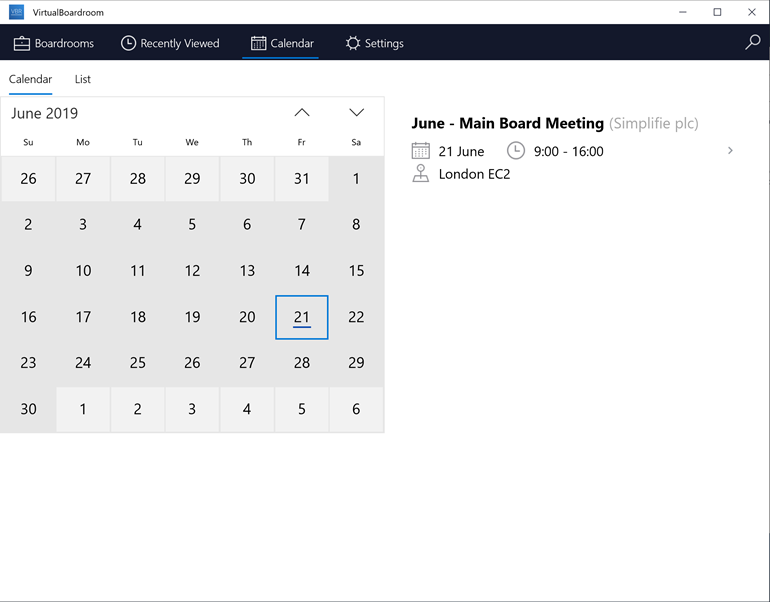Click the meeting date calendar icon
This screenshot has width=770, height=602.
point(420,151)
